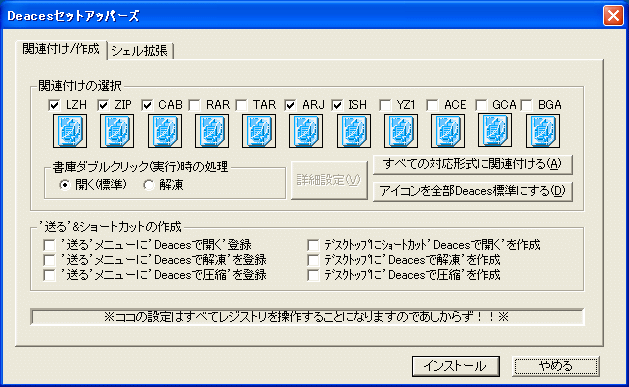
Task: Click the ARJ file type icon
Action: coord(306,131)
